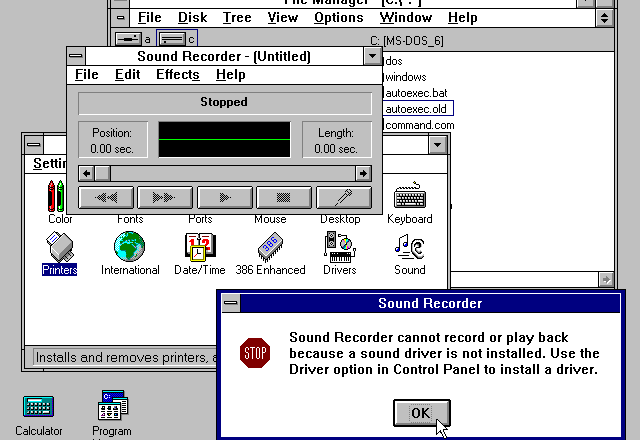Click the Control Panel status bar text
Viewport: 640px width, 440px height.
pos(127,358)
